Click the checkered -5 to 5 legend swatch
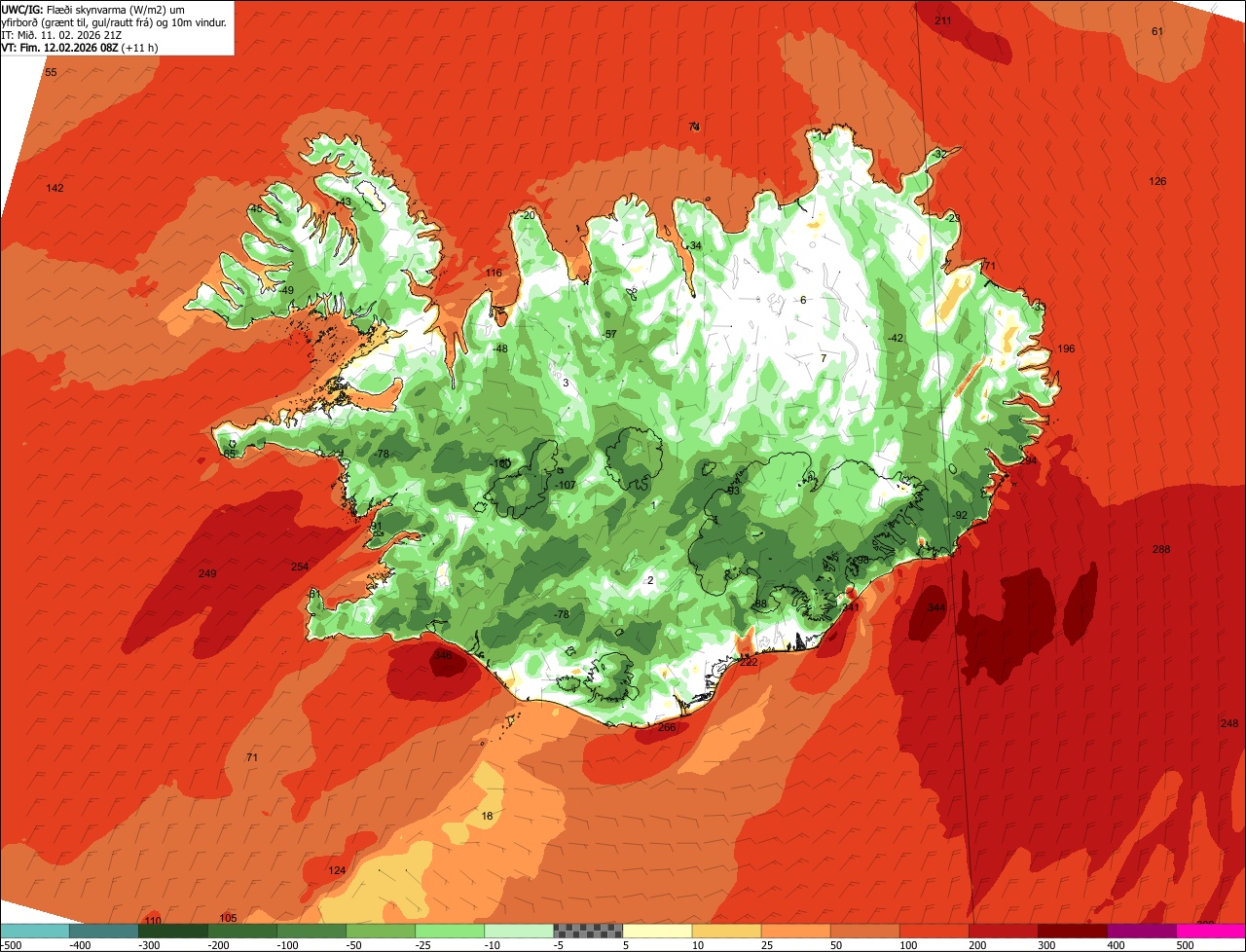This screenshot has width=1246, height=952. click(588, 931)
